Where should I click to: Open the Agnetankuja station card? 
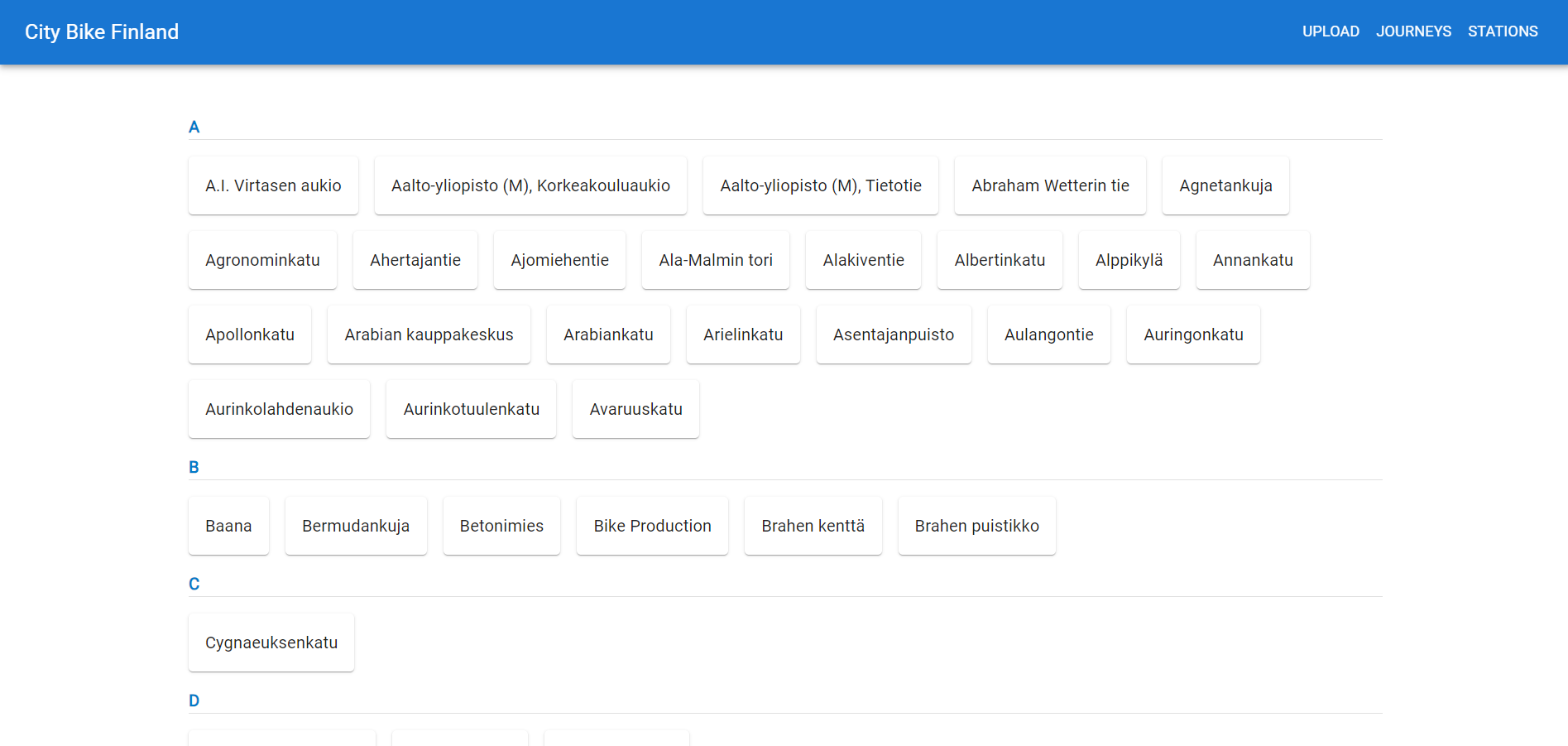pyautogui.click(x=1225, y=185)
